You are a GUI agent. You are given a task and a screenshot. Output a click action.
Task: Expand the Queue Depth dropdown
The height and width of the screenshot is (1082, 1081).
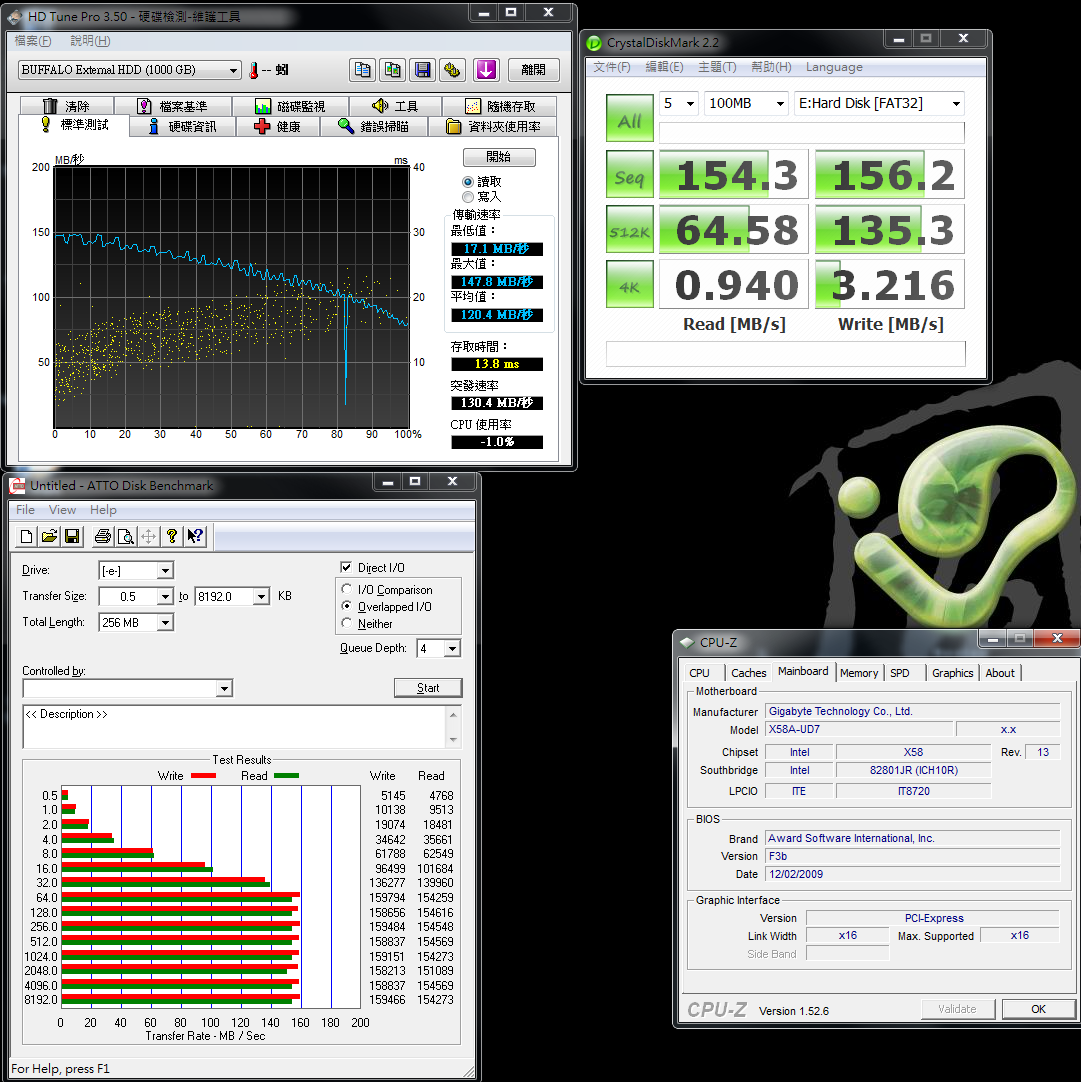coord(451,649)
